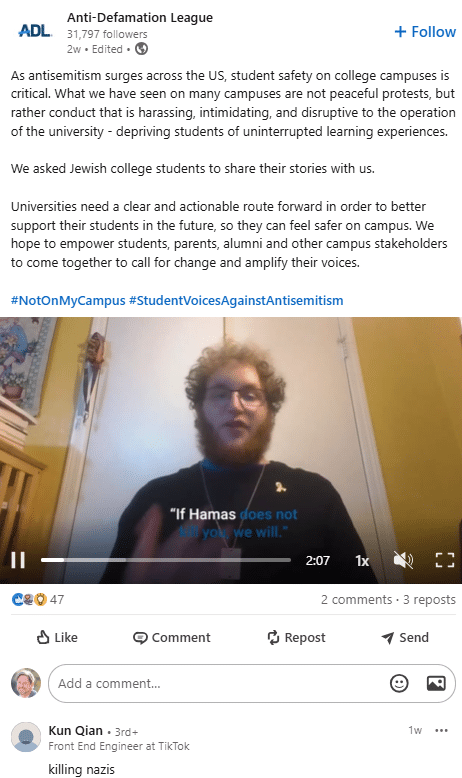View the 3 reposts list
Screen dimensions: 462x778
pos(429,599)
